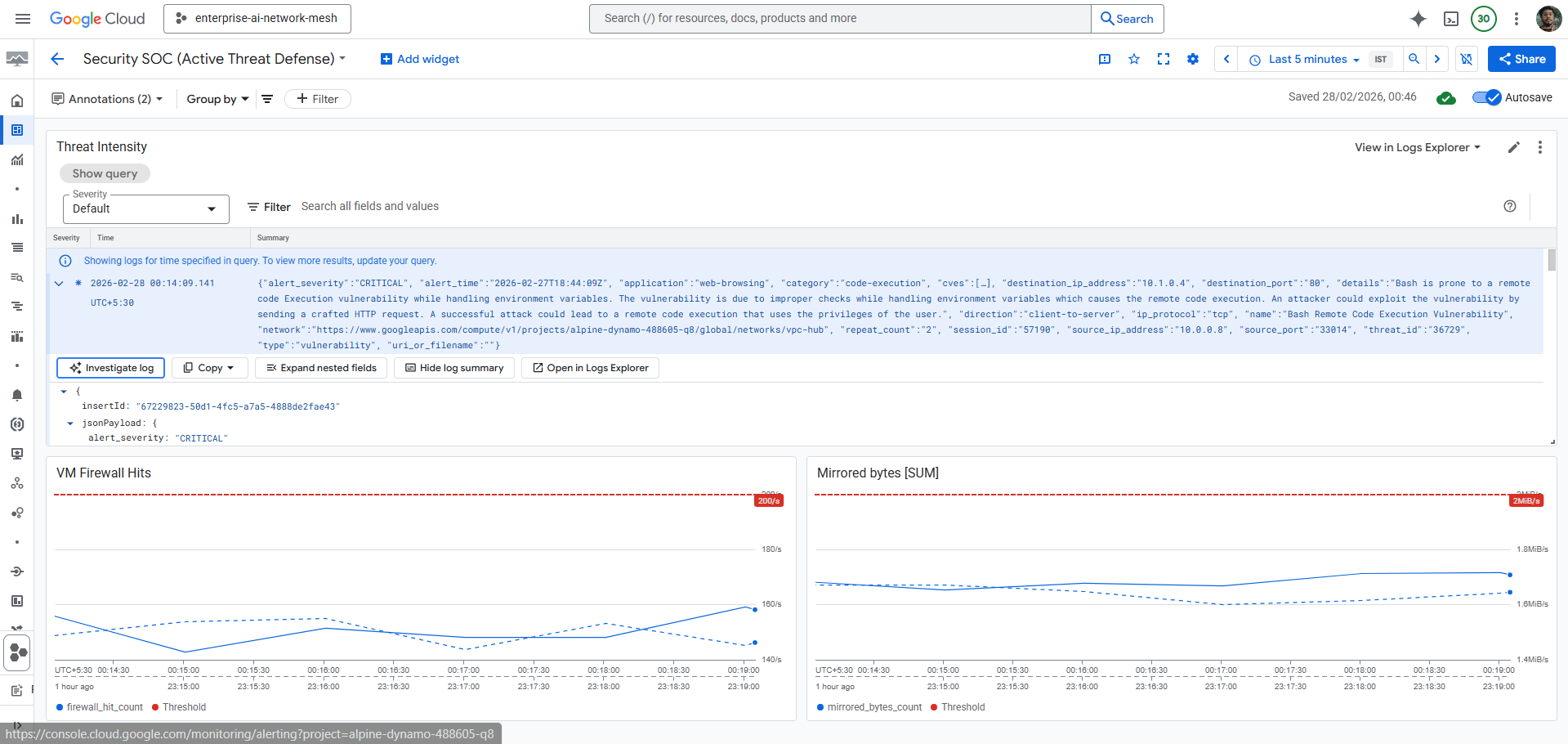
Task: Click the log panel vertical scrollbar
Action: pyautogui.click(x=1551, y=260)
